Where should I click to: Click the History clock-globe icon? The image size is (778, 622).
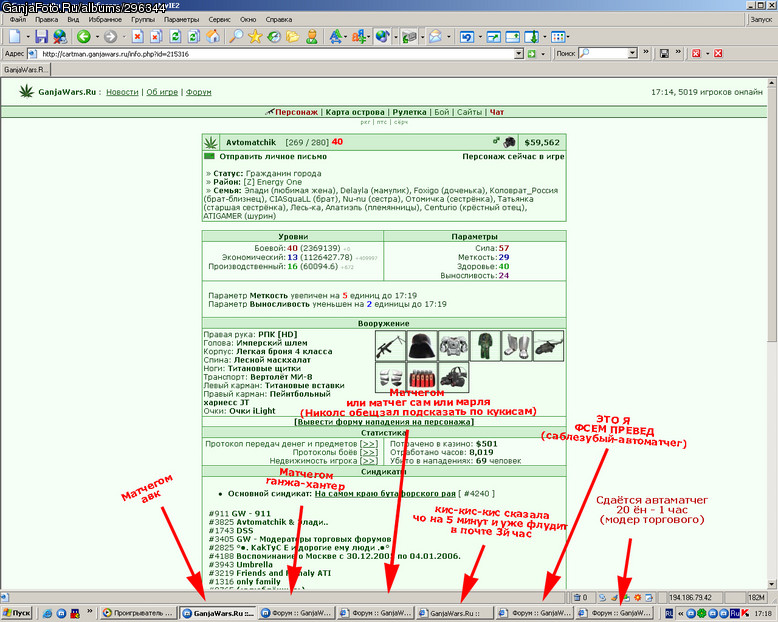(x=274, y=37)
